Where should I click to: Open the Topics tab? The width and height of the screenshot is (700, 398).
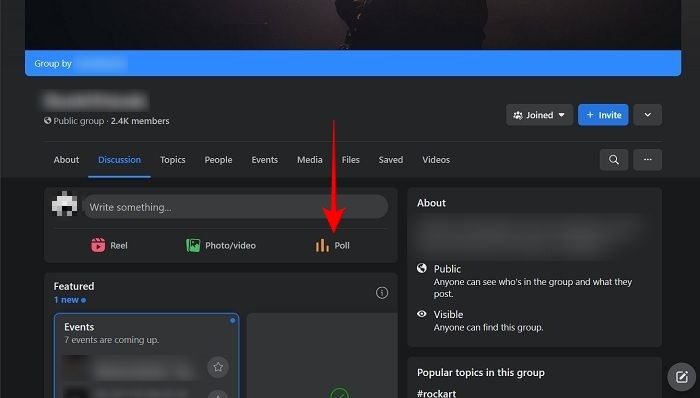coord(173,160)
